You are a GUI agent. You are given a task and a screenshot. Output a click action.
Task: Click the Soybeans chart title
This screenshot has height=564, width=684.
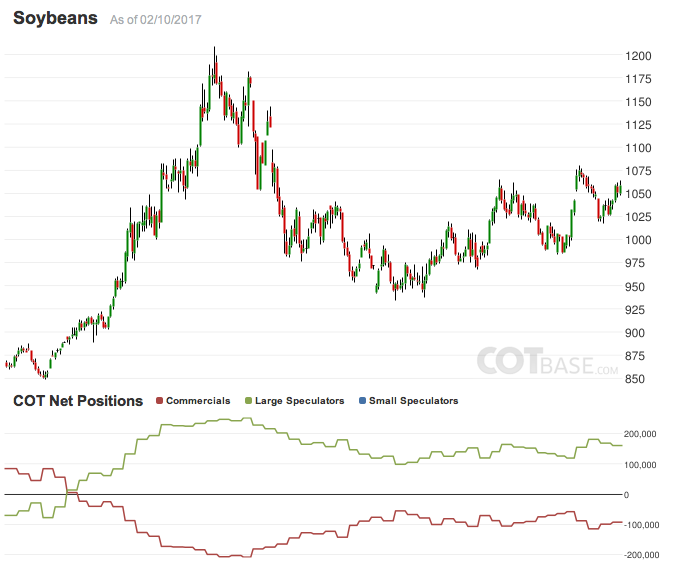pyautogui.click(x=55, y=18)
